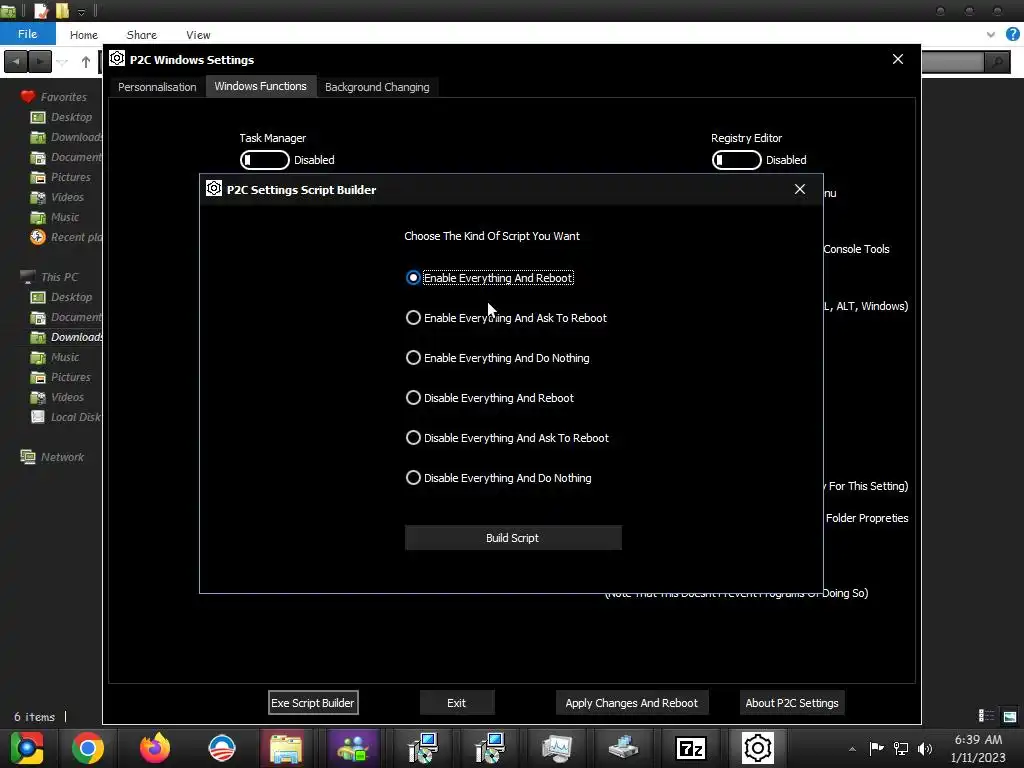
Task: Open Google Chrome from the taskbar
Action: click(88, 748)
